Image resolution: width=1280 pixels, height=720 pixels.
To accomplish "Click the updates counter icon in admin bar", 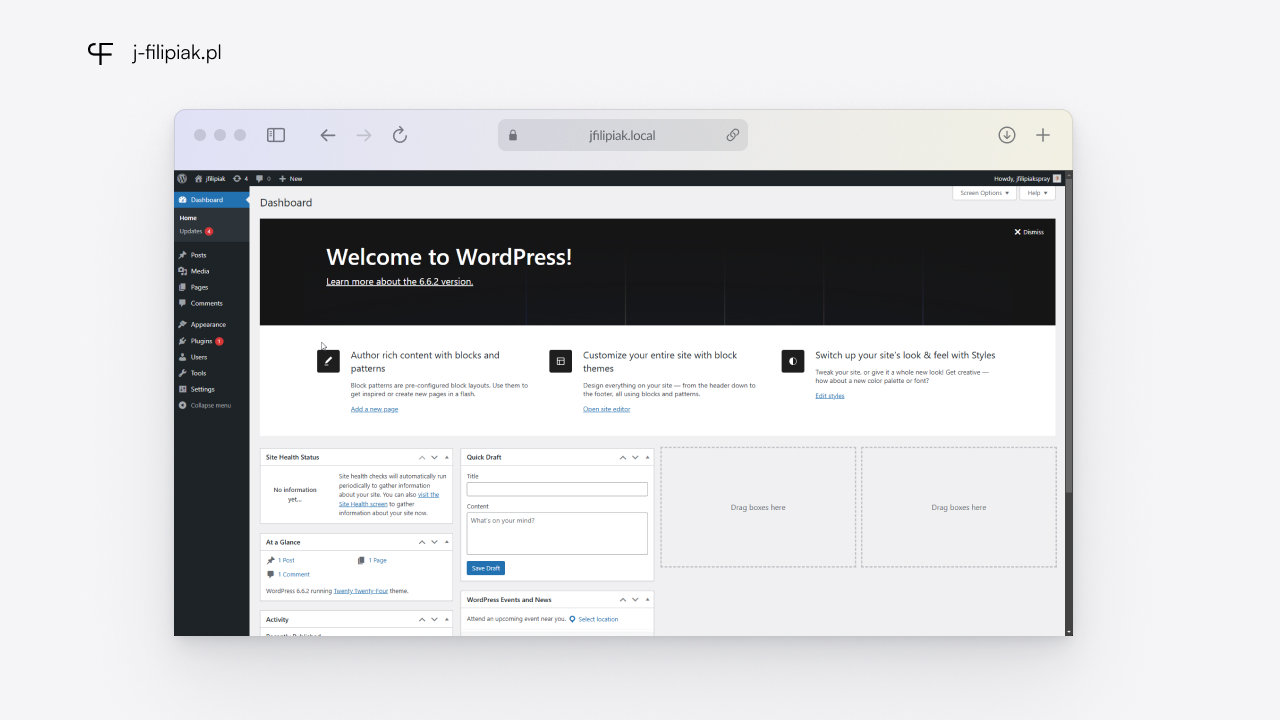I will [237, 178].
